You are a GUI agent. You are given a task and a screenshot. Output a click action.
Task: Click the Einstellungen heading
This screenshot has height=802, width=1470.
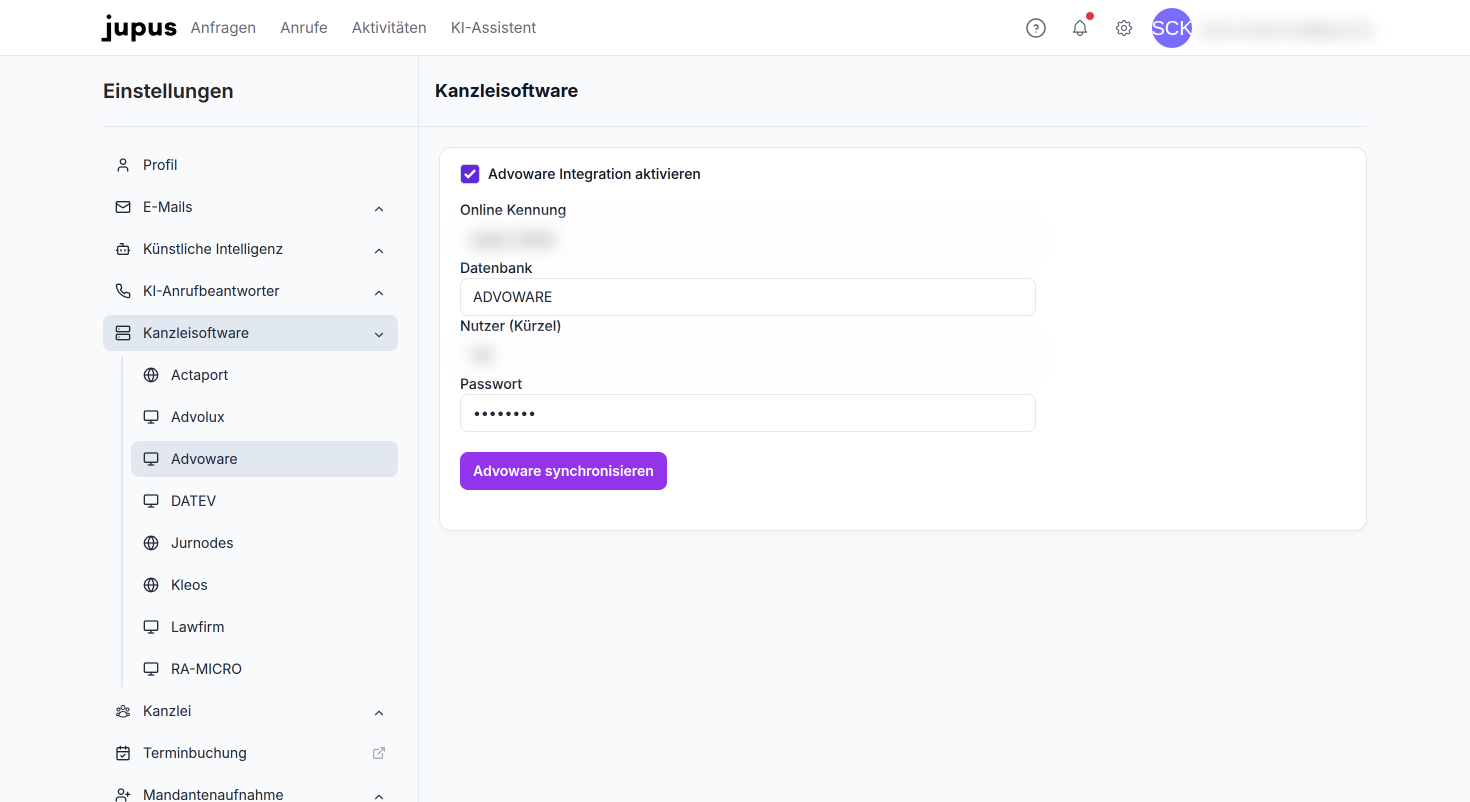[x=168, y=91]
